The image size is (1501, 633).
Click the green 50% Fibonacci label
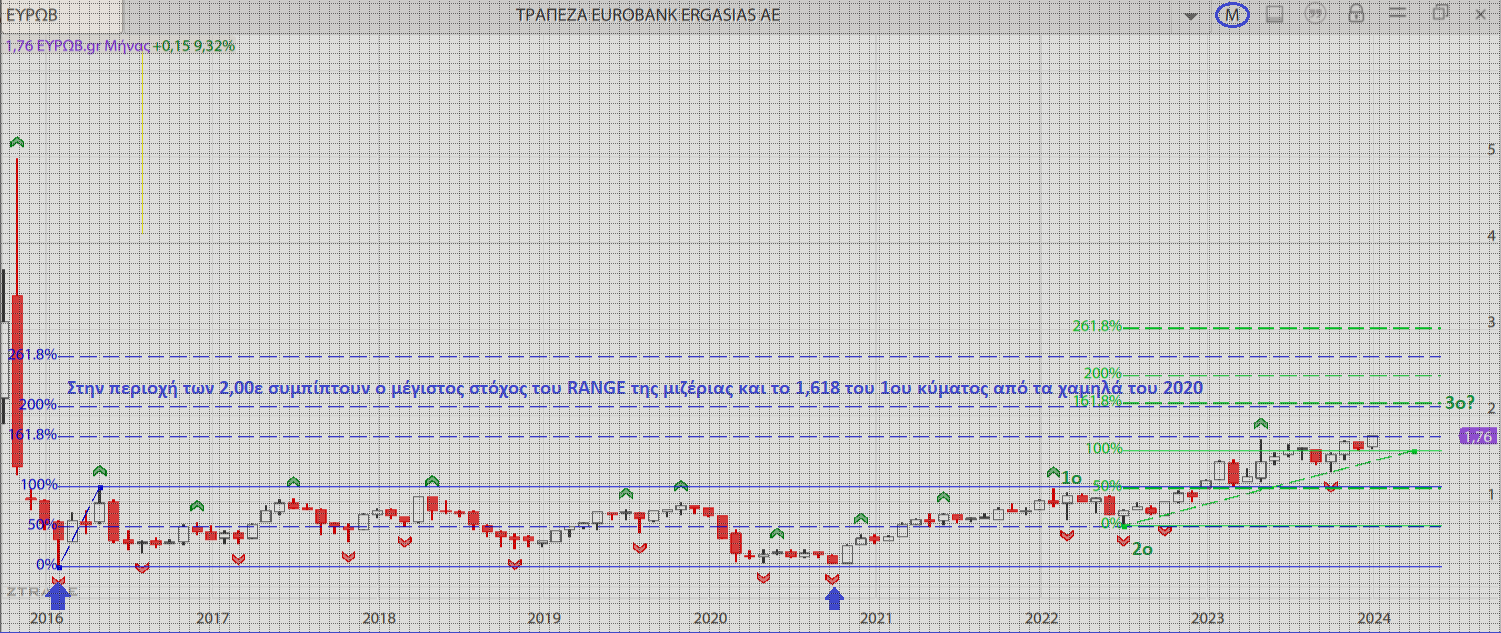click(x=1108, y=486)
